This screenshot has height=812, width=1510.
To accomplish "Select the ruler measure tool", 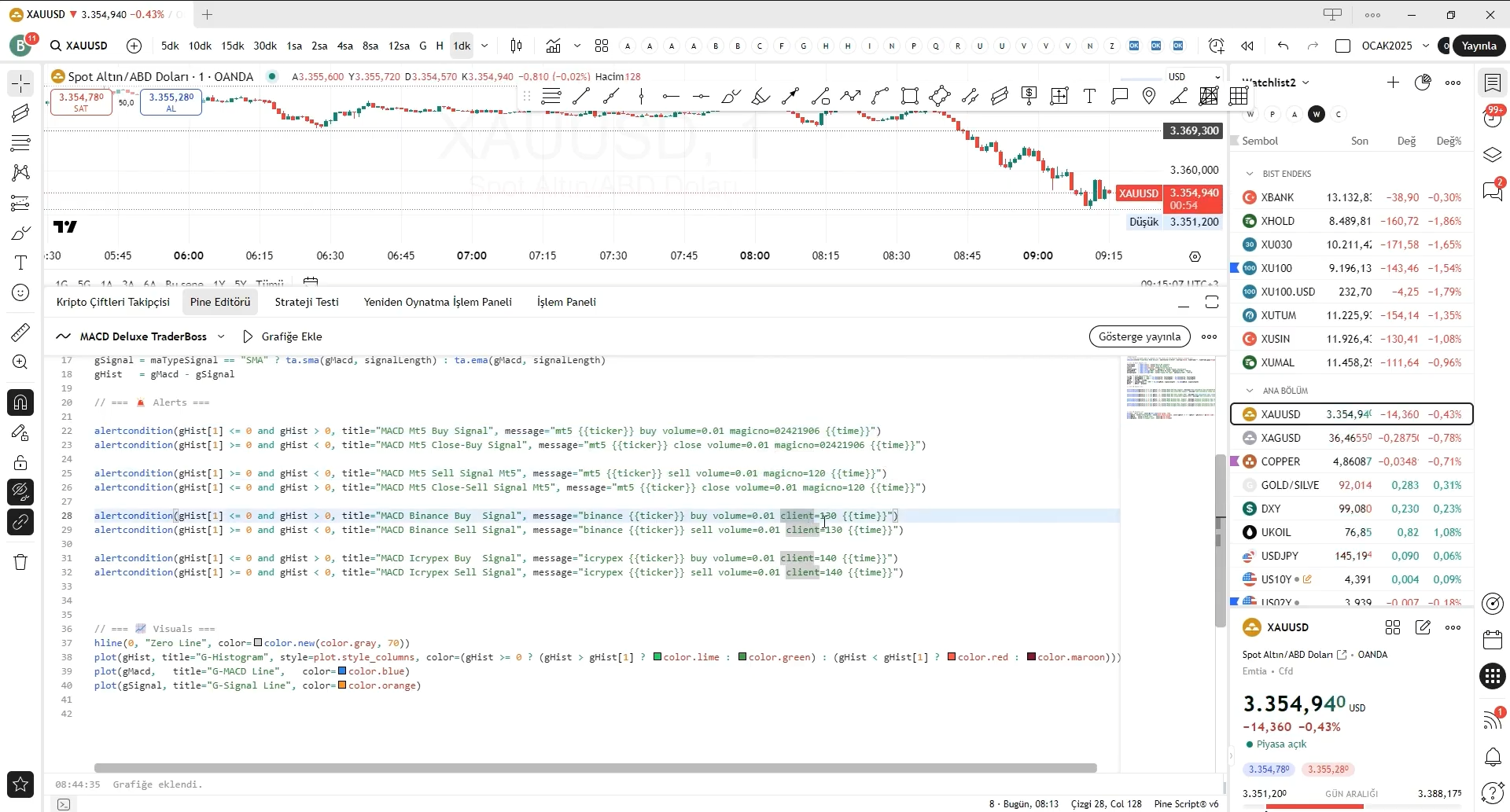I will [20, 333].
